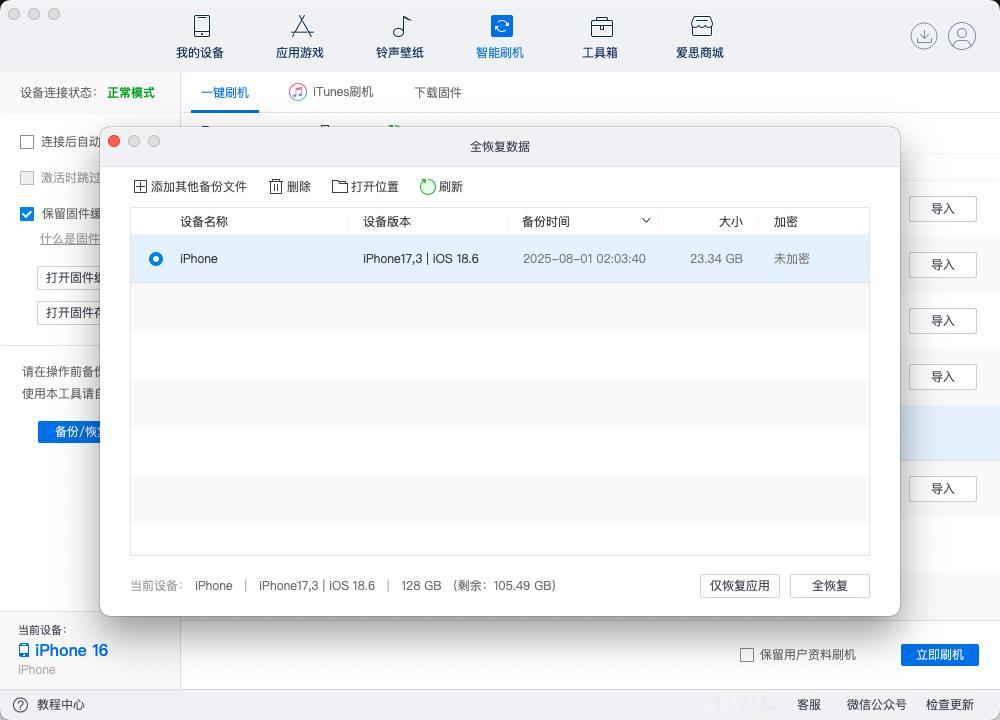The width and height of the screenshot is (1000, 720).
Task: Click the 23.34 GB size cell
Action: click(x=716, y=259)
